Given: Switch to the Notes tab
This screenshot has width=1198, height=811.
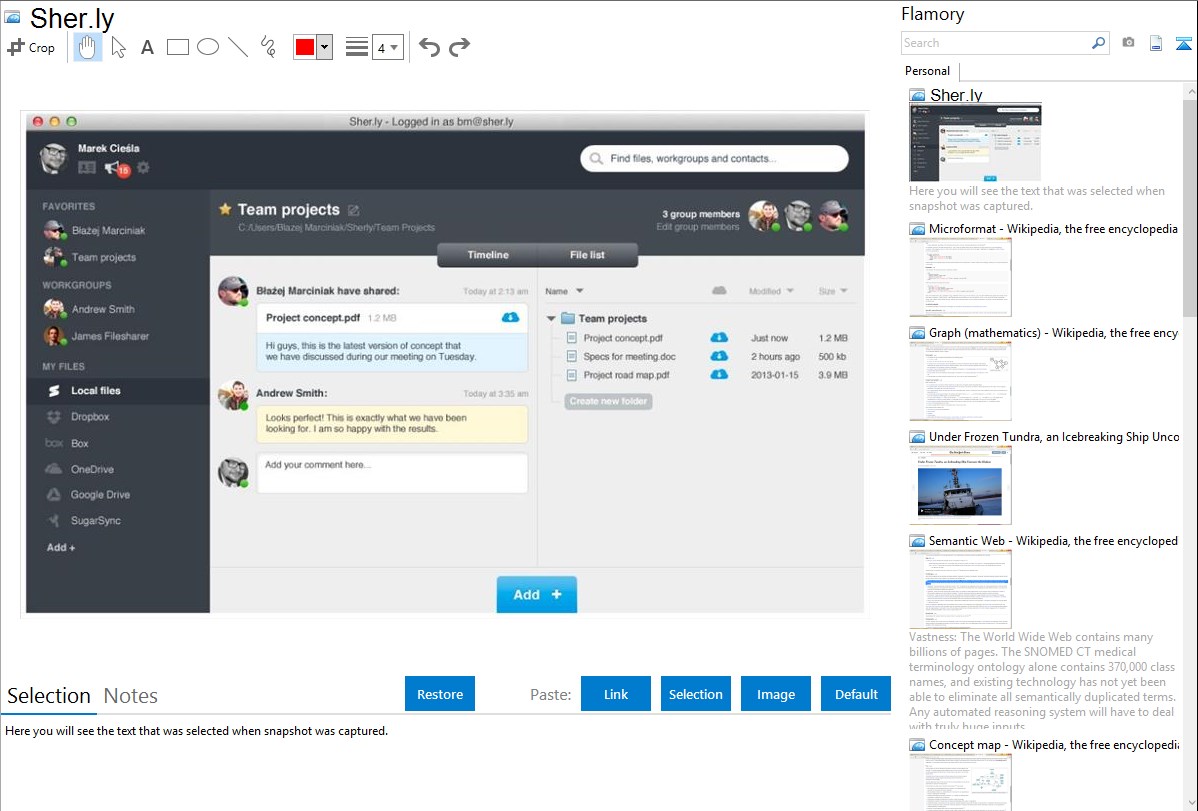Looking at the screenshot, I should 131,696.
